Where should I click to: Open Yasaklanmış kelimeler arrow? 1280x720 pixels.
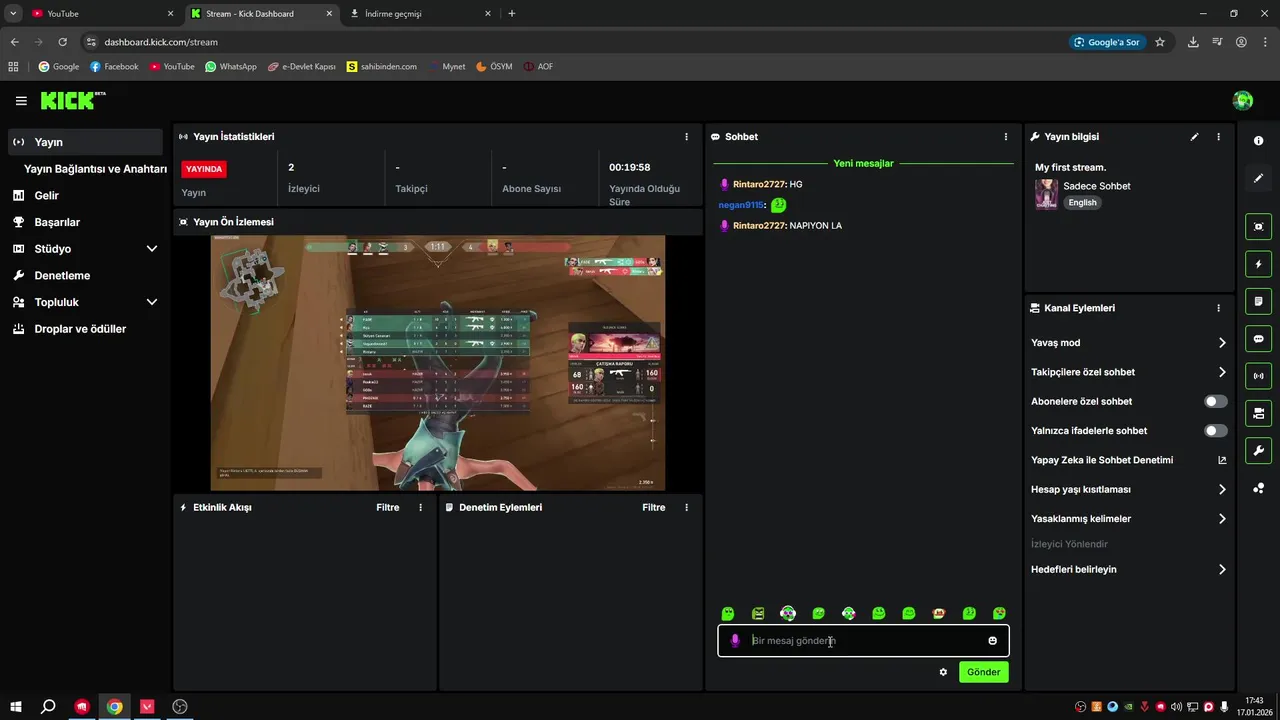(1222, 519)
